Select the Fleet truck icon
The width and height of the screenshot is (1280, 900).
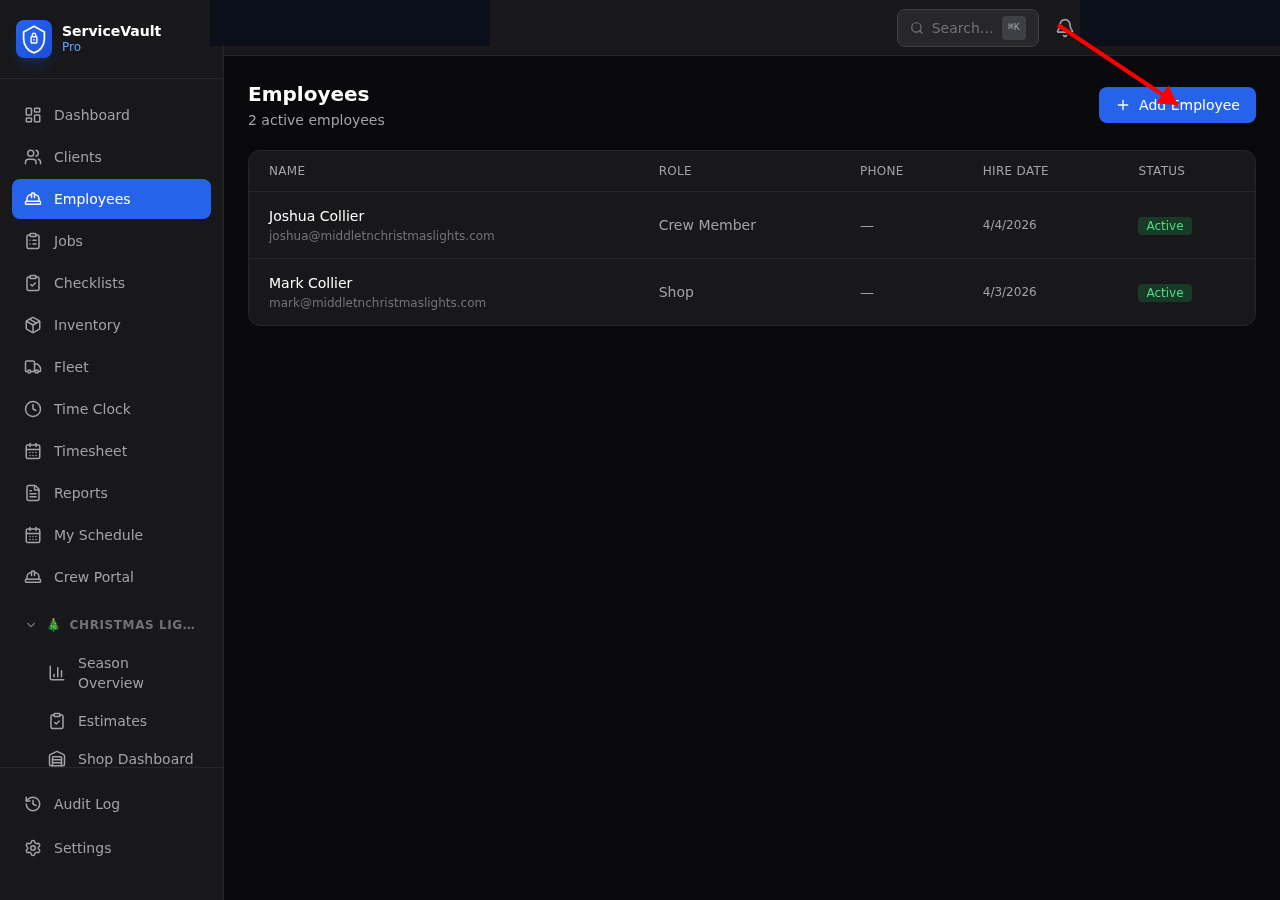click(32, 367)
